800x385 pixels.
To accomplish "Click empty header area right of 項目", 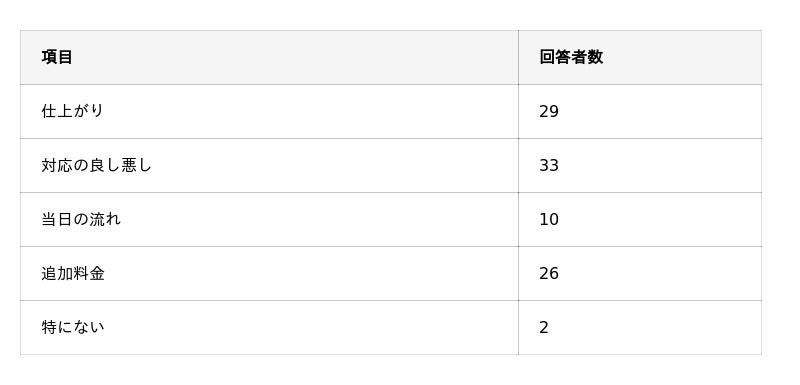I will point(296,57).
